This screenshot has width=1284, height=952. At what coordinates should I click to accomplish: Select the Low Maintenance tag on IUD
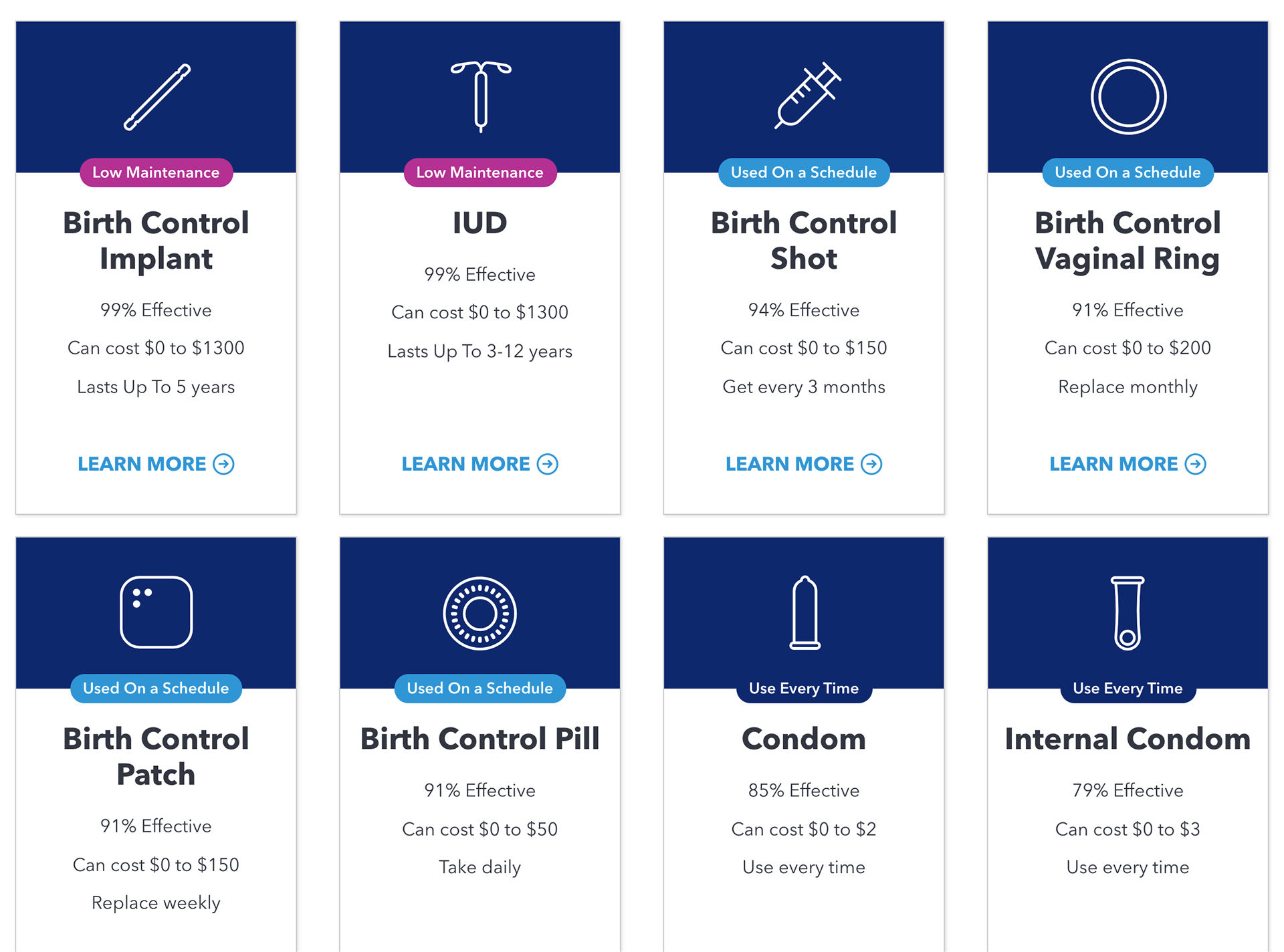(479, 172)
